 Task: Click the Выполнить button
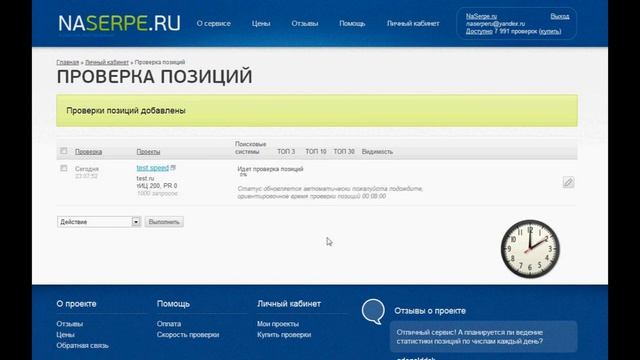(164, 222)
